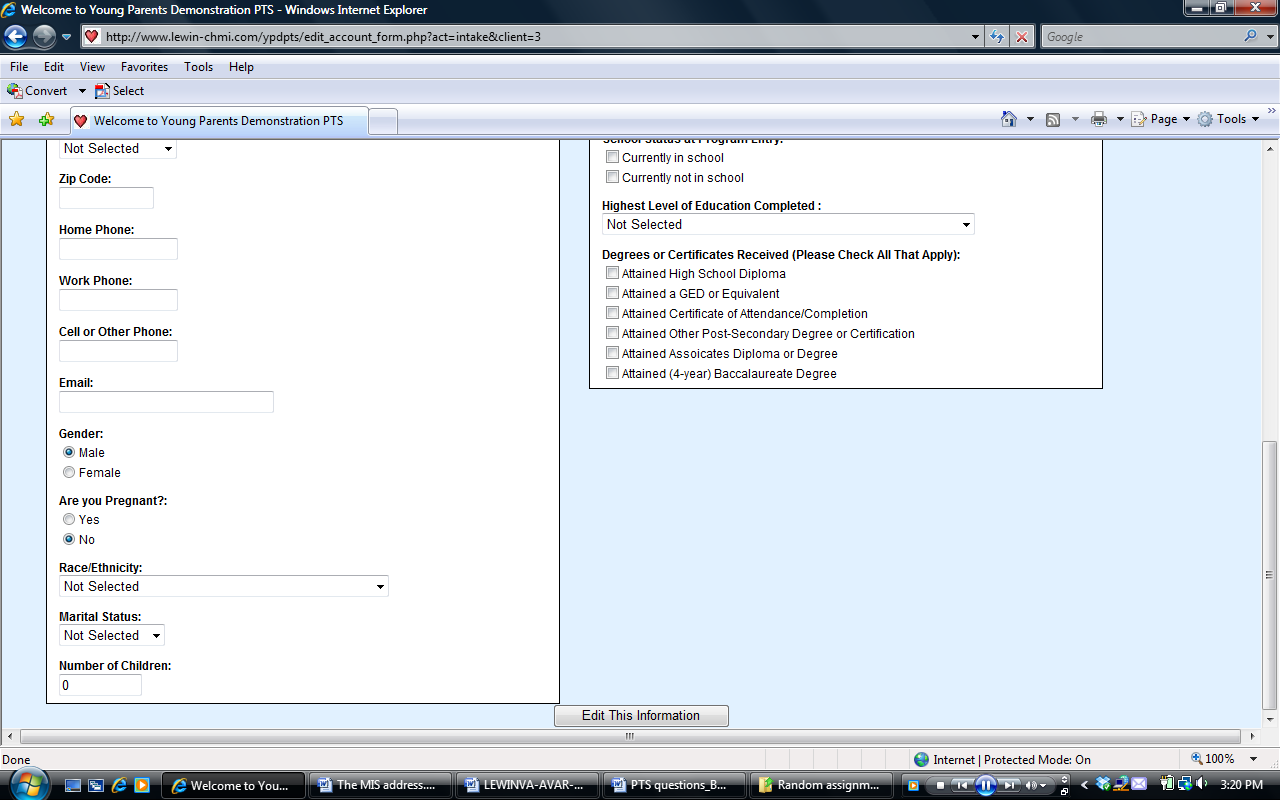Stop page loading with the red X
Image resolution: width=1280 pixels, height=800 pixels.
pyautogui.click(x=1022, y=37)
